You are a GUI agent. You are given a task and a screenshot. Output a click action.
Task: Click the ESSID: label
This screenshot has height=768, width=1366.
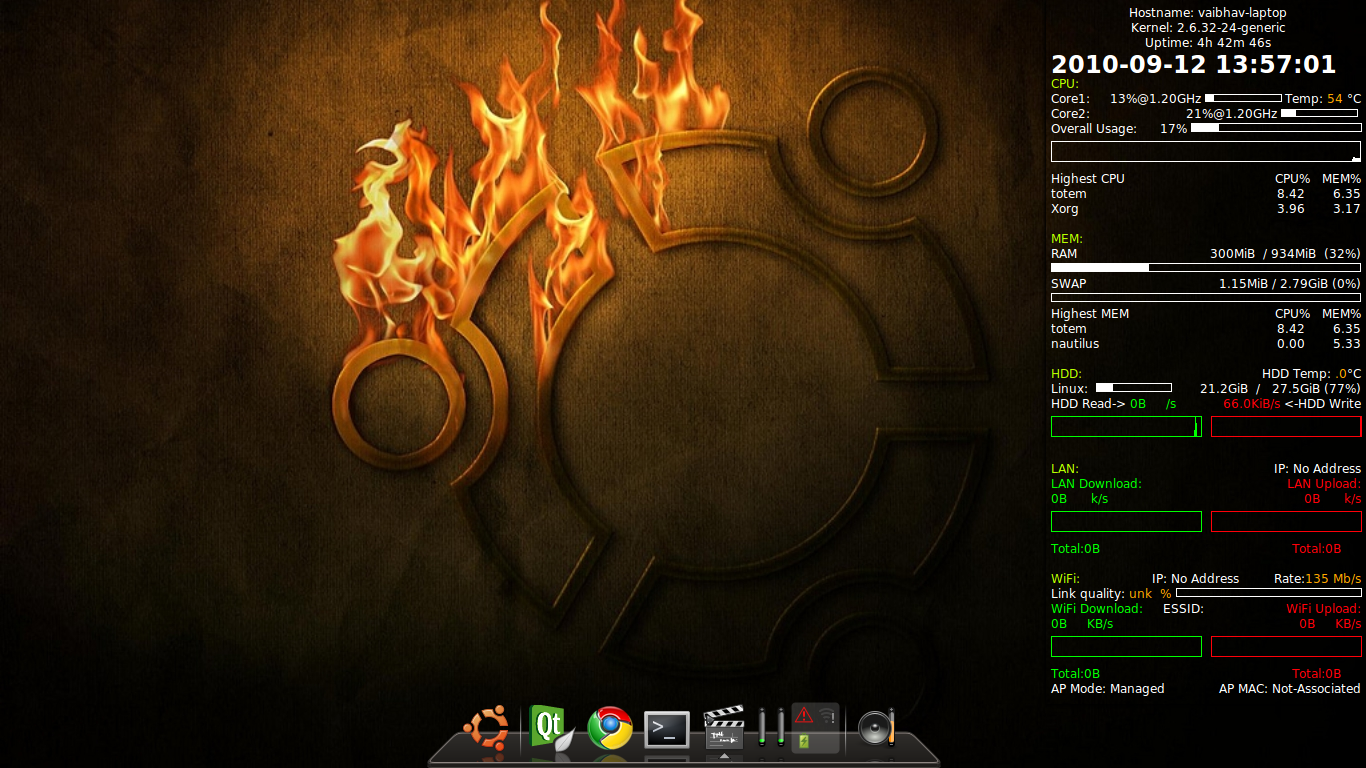tap(1183, 609)
